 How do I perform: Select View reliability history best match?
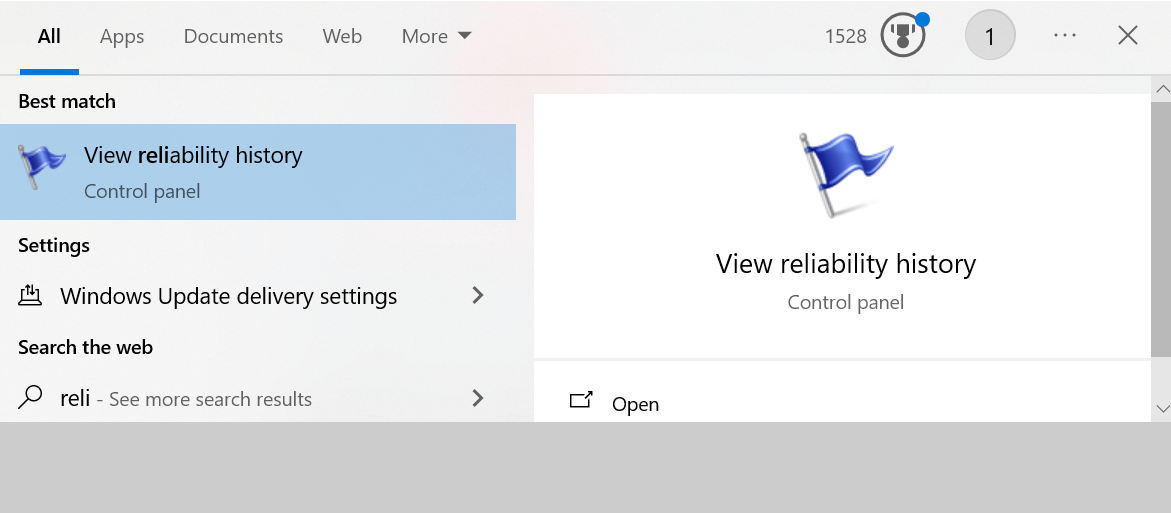258,172
